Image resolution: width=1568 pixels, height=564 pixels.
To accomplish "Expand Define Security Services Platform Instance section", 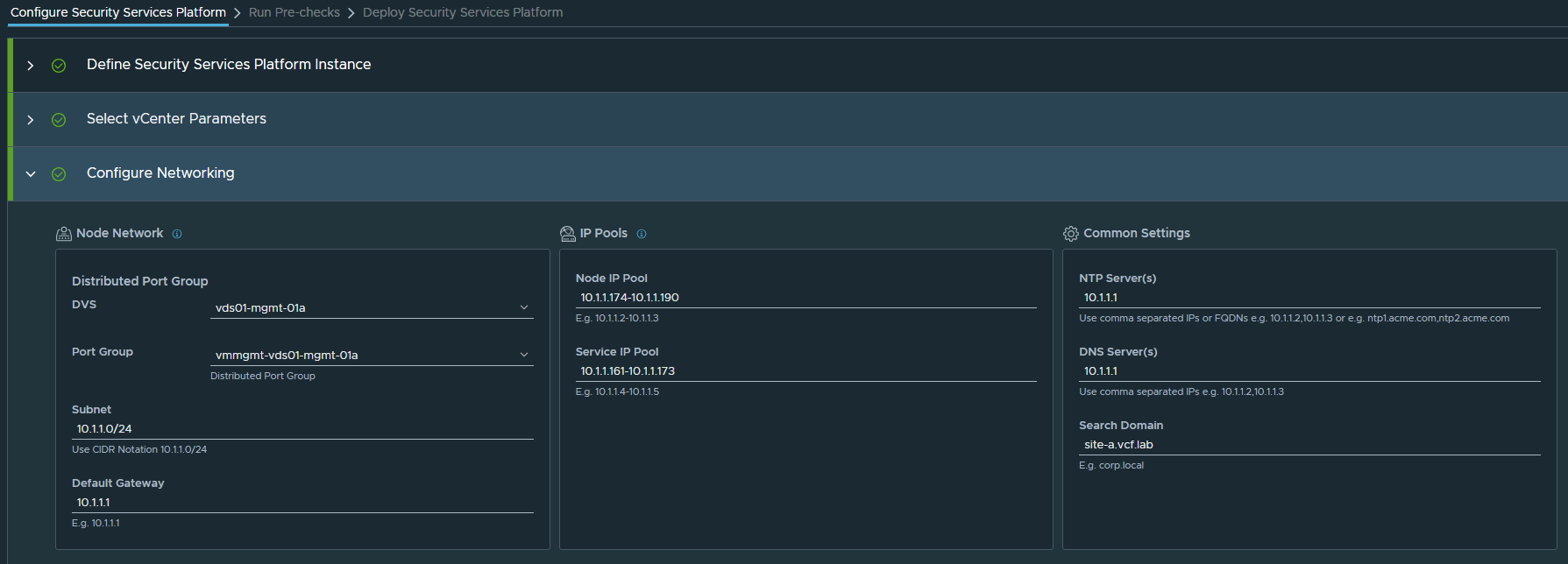I will (x=31, y=66).
